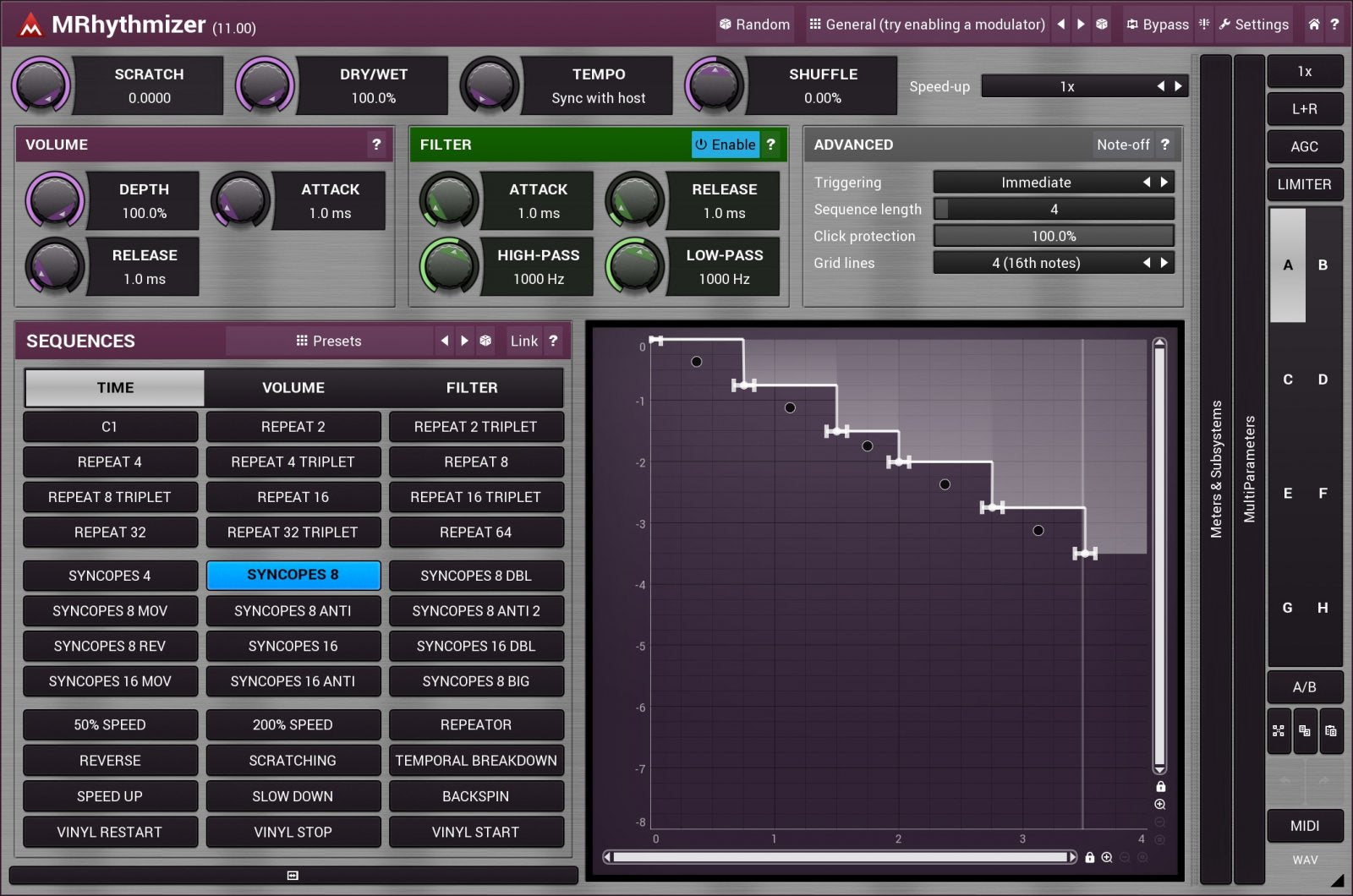Toggle the Bypass button
Viewport: 1353px width, 896px height.
pyautogui.click(x=1157, y=25)
